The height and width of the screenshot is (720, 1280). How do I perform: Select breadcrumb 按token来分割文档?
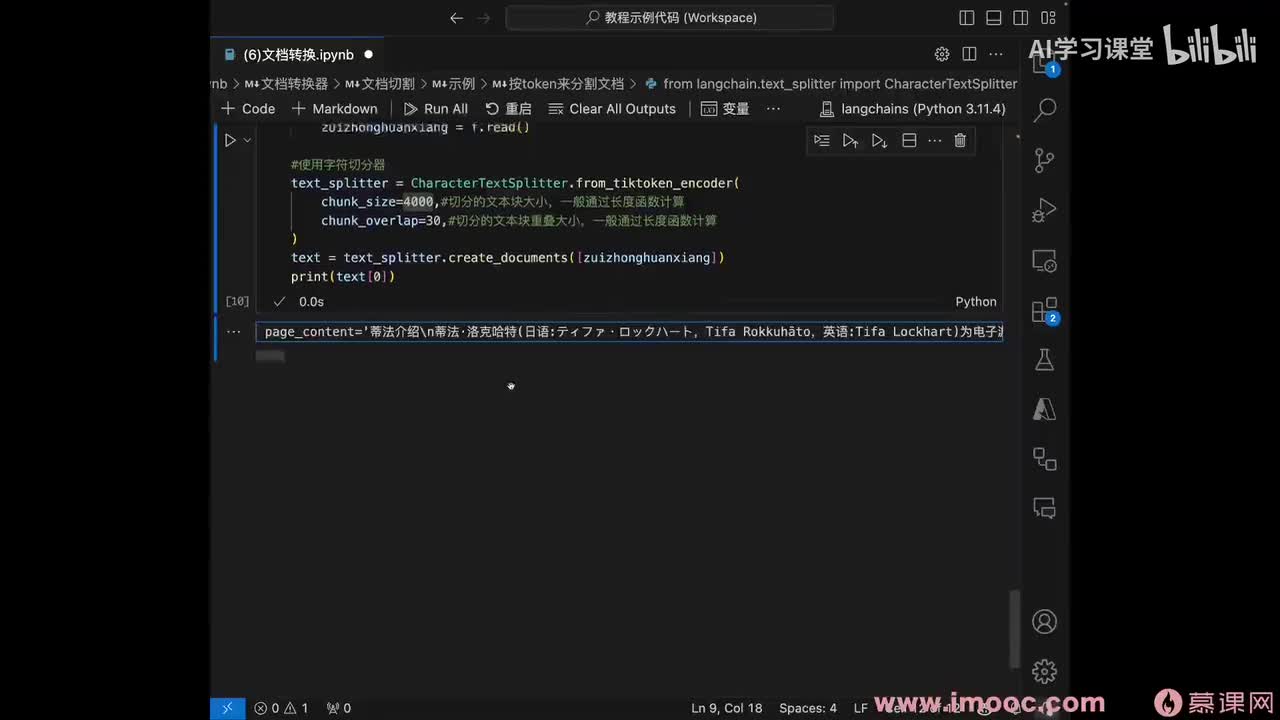[558, 84]
